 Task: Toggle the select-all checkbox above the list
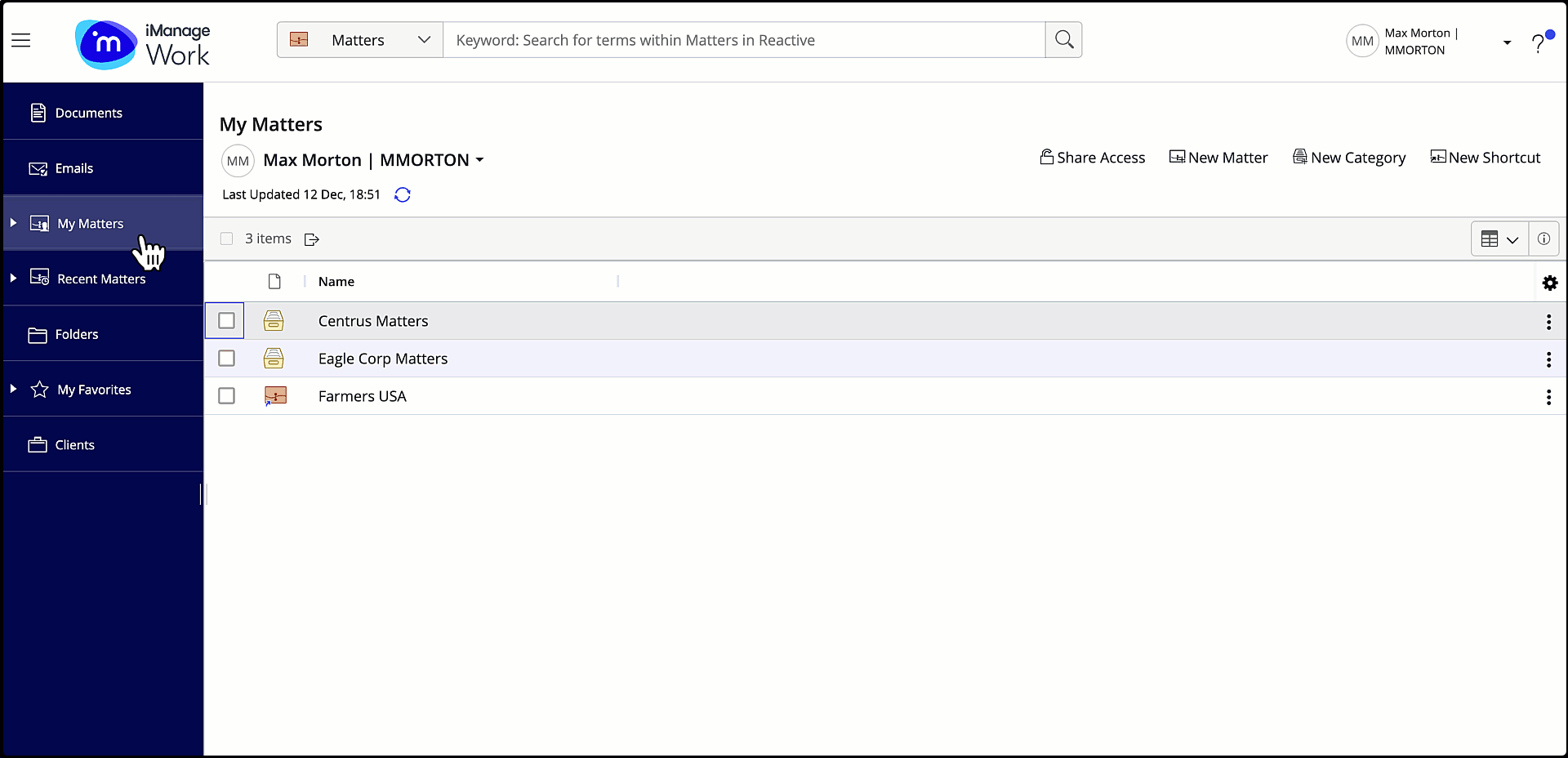(x=226, y=239)
